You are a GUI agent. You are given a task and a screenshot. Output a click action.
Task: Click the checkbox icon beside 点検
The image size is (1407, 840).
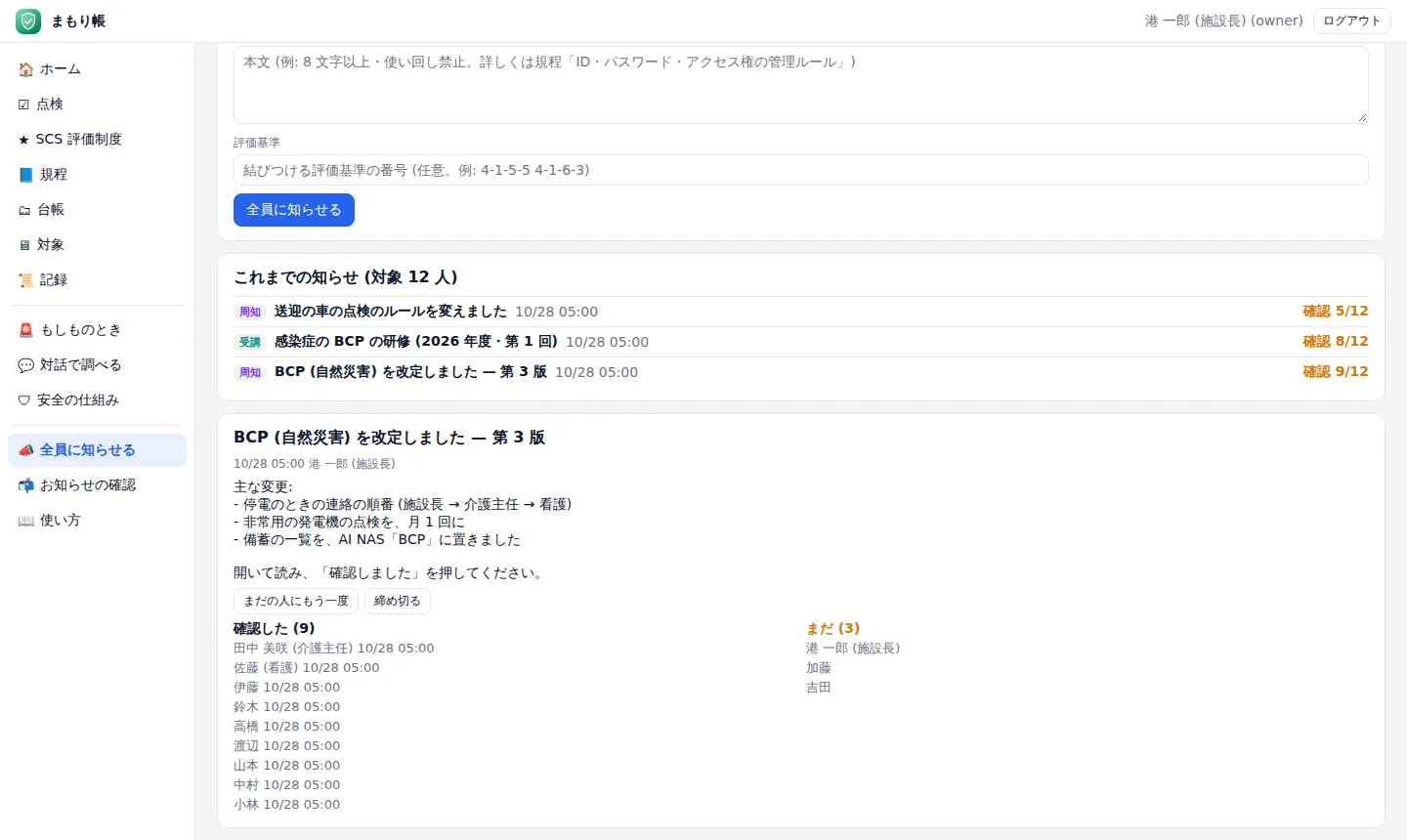pos(24,105)
